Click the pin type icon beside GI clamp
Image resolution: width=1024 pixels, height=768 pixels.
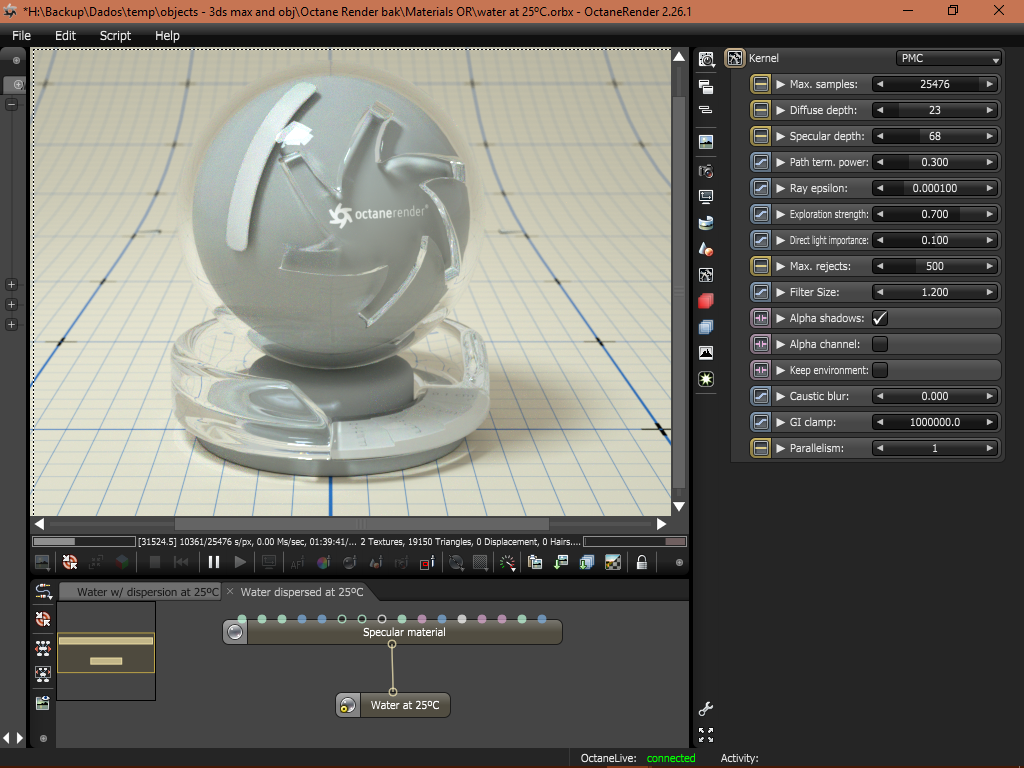tap(760, 422)
